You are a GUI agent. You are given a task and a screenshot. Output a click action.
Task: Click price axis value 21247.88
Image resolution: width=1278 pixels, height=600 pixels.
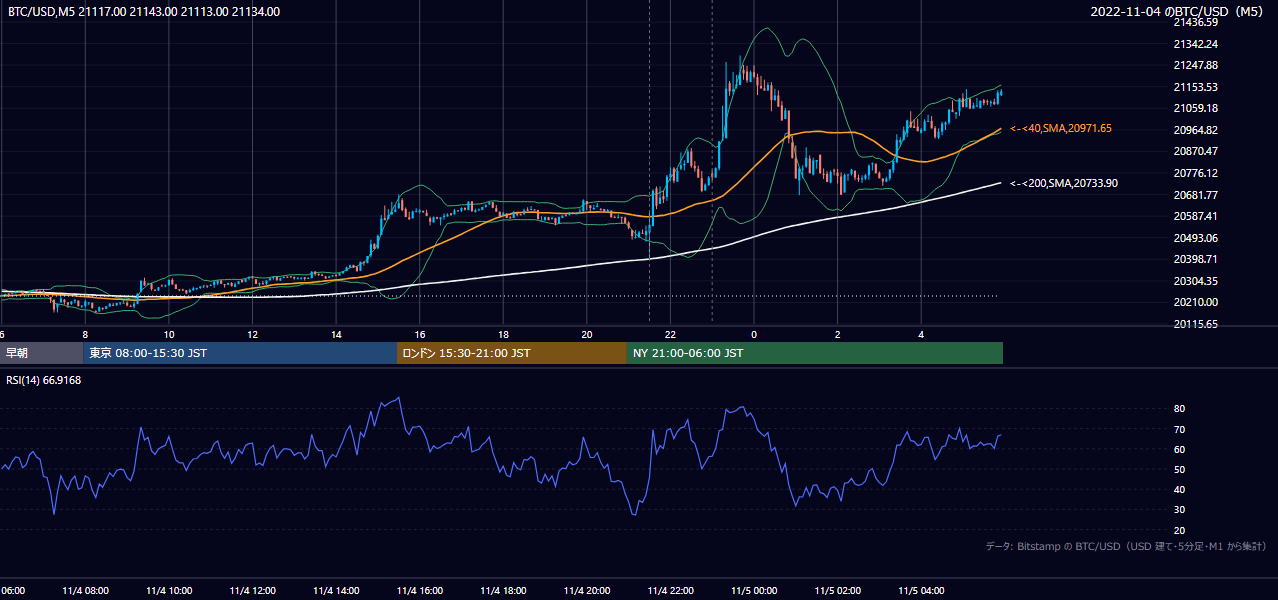tap(1196, 65)
